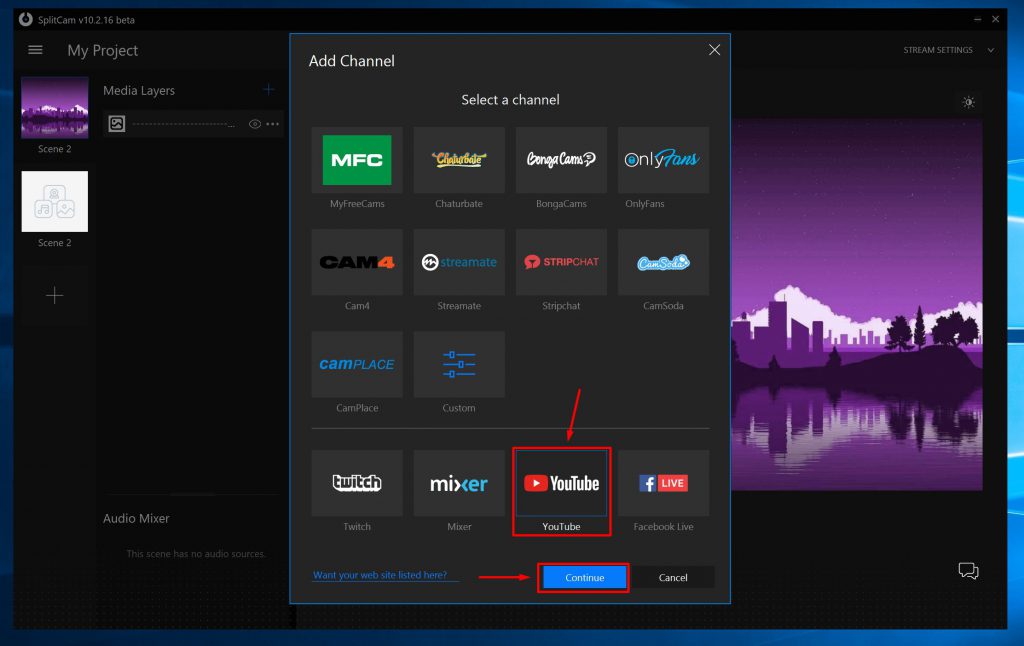The height and width of the screenshot is (646, 1024).
Task: Select the Chaturbate channel tile
Action: pos(459,160)
